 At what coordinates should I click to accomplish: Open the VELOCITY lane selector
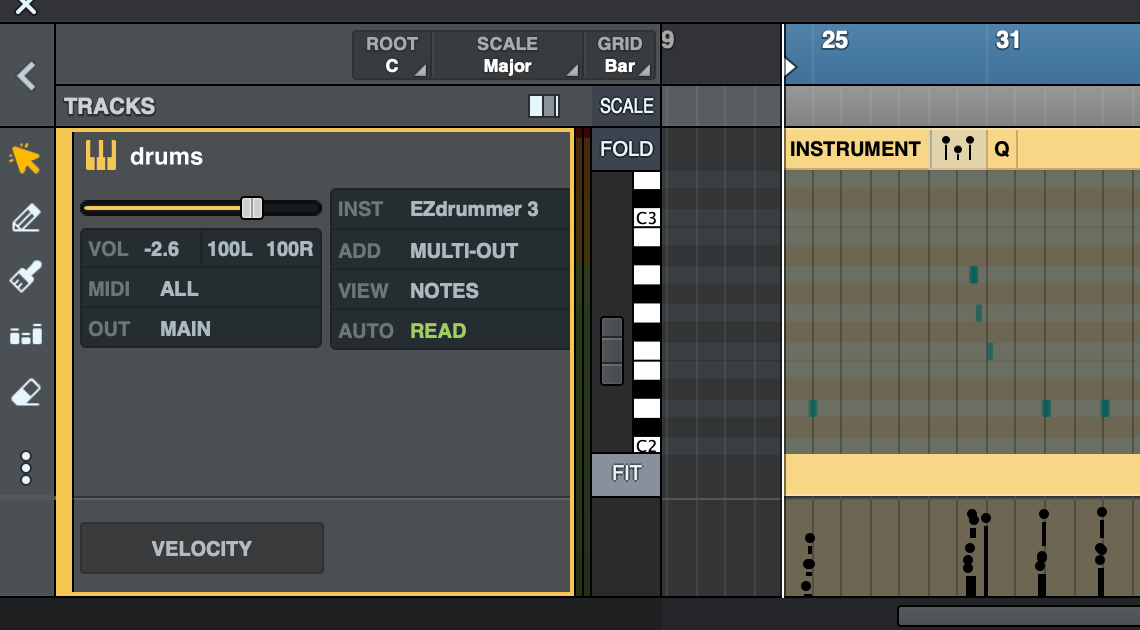[x=201, y=548]
